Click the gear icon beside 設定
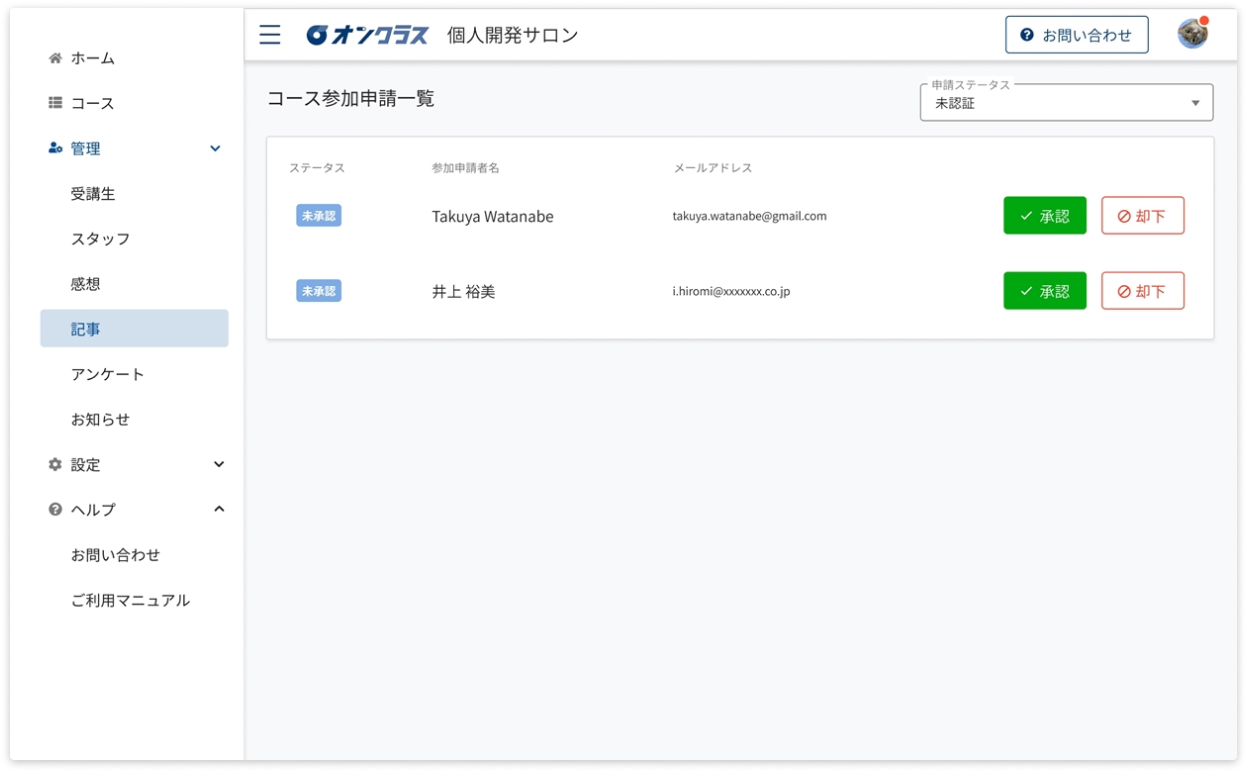 click(55, 464)
